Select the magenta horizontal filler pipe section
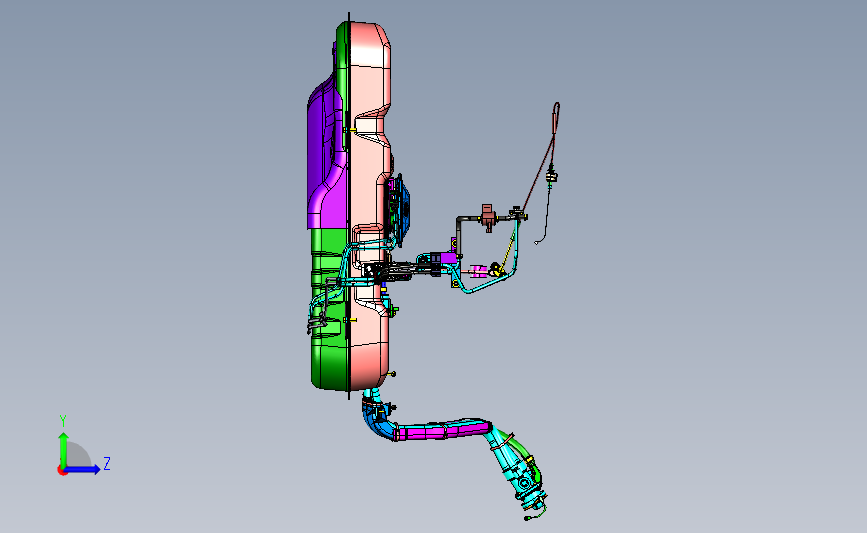Screen dimensions: 867x533 [x=442, y=430]
